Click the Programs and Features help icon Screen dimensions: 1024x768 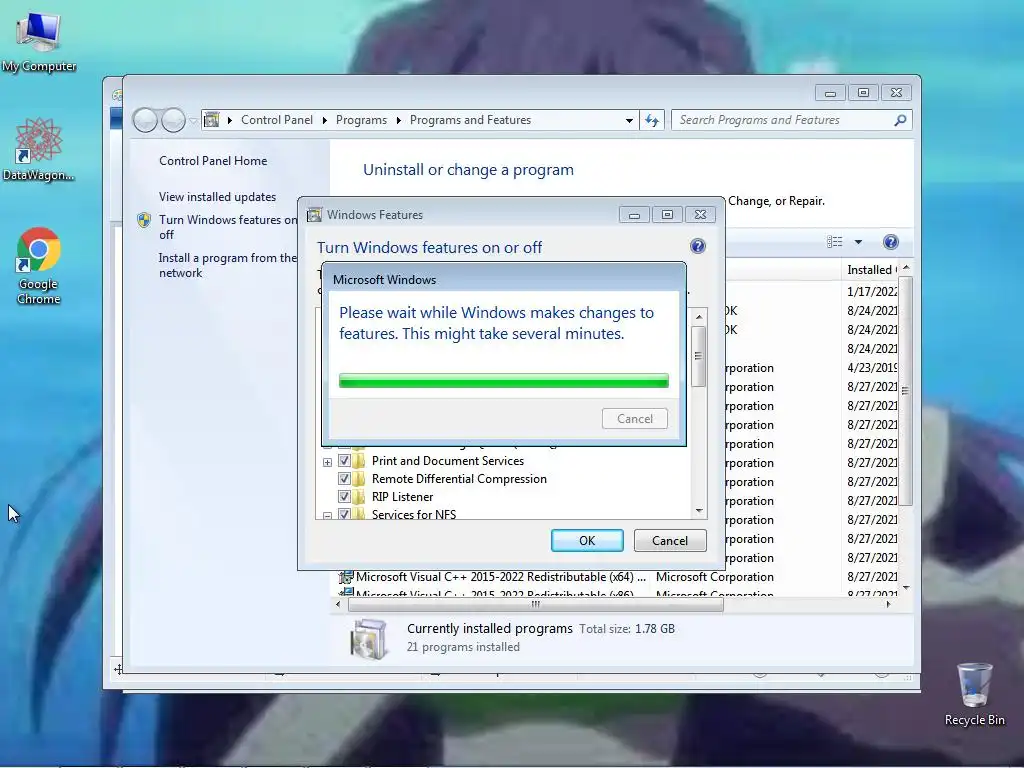[890, 242]
